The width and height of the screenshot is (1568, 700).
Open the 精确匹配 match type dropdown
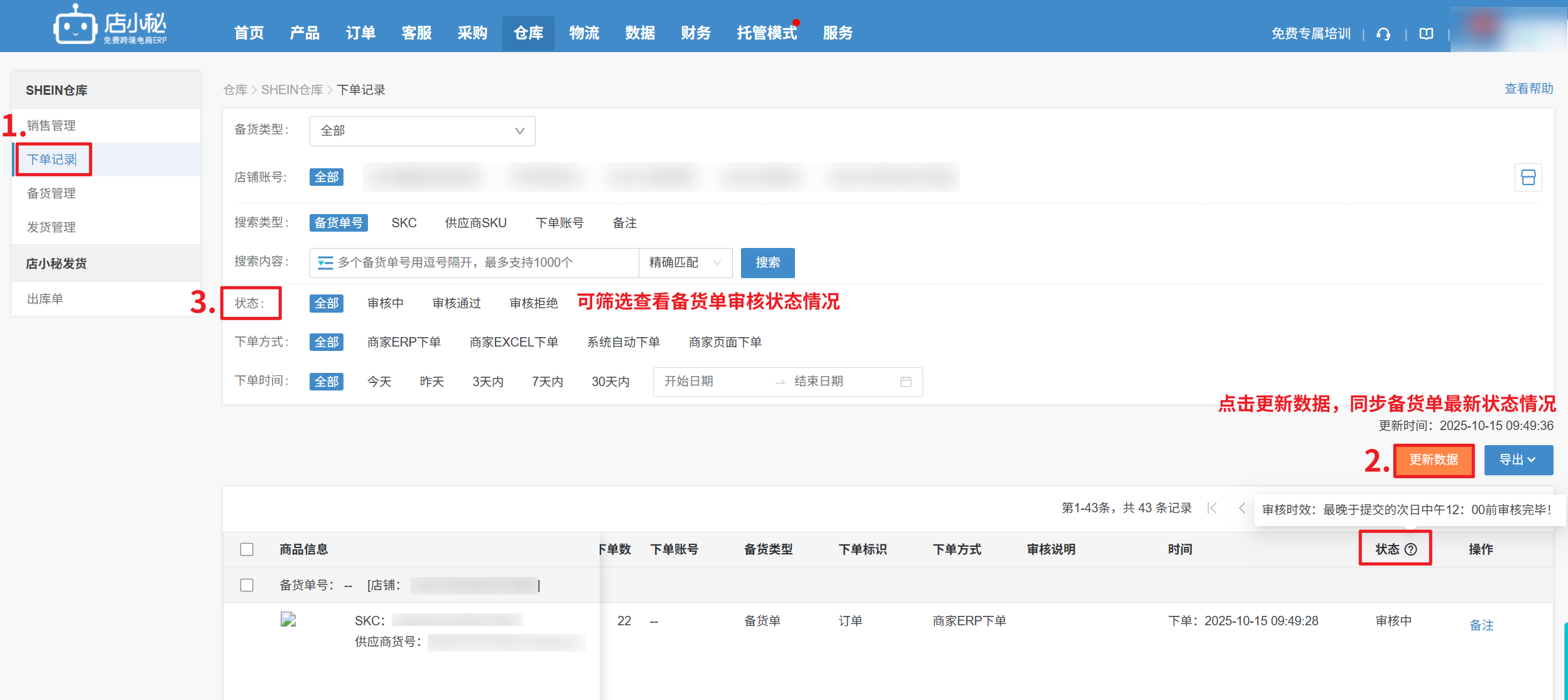685,262
